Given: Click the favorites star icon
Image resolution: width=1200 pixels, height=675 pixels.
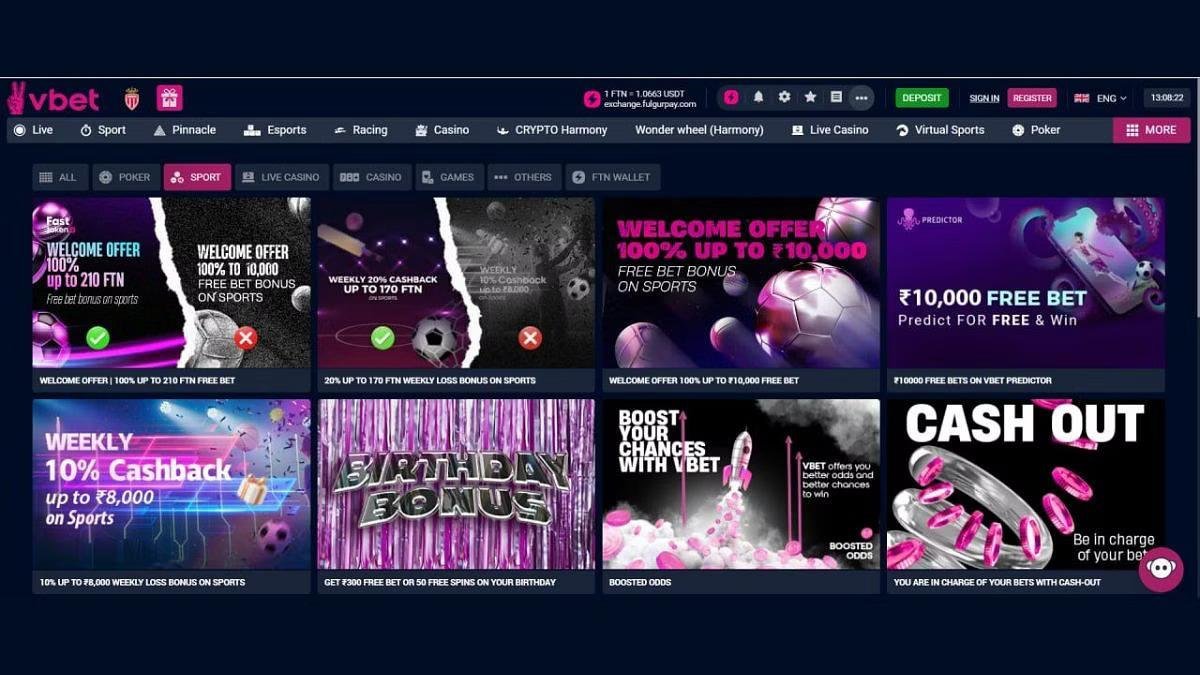Looking at the screenshot, I should [810, 97].
